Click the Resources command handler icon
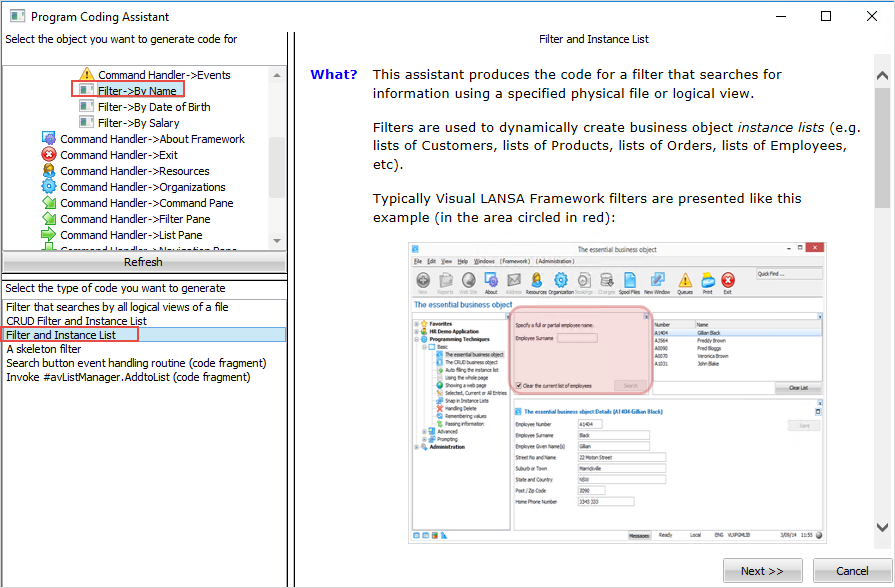895x588 pixels. pos(49,170)
